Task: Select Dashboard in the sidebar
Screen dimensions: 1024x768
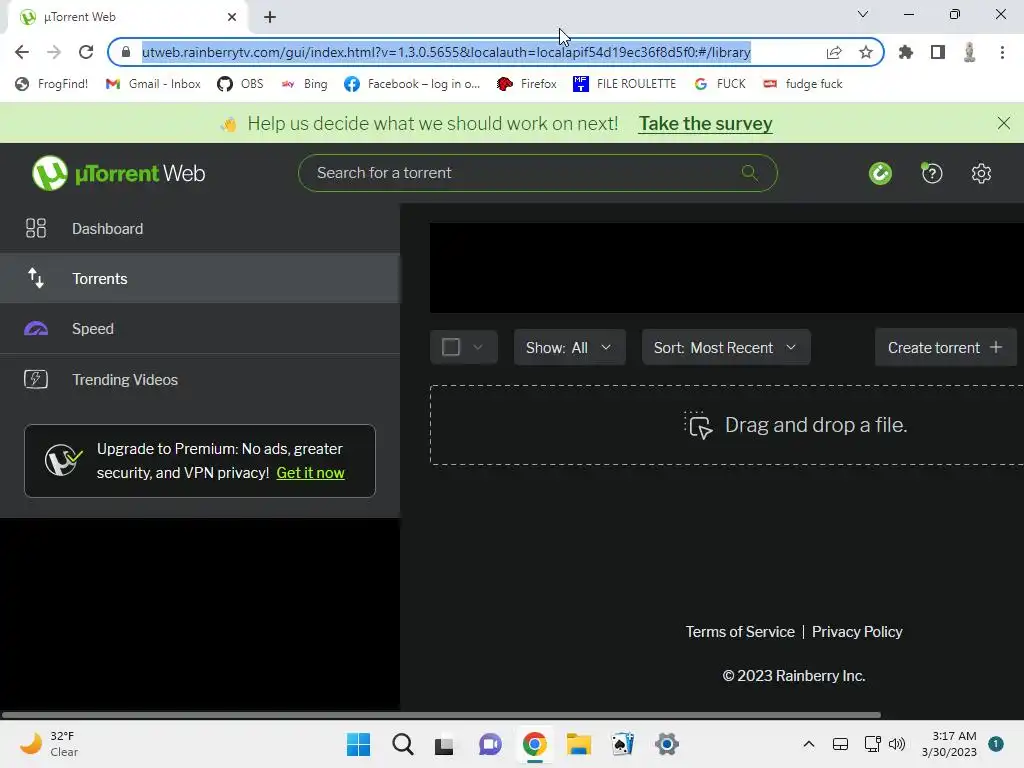Action: pos(200,228)
